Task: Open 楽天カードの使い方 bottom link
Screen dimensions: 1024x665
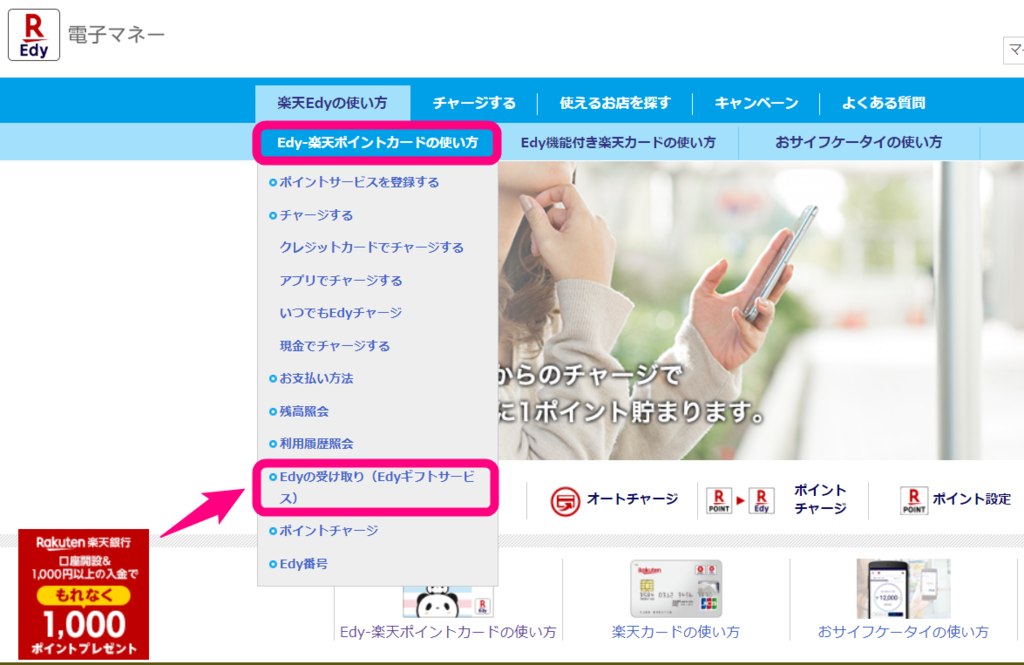Action: pyautogui.click(x=676, y=632)
